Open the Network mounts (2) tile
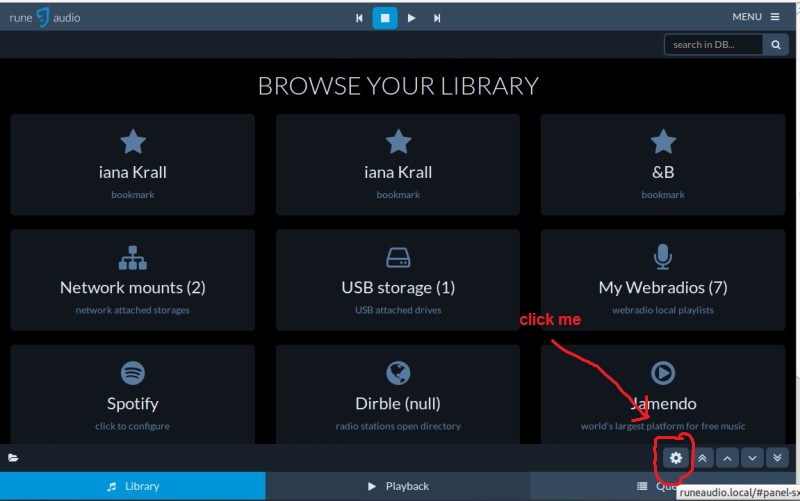The image size is (800, 501). [133, 280]
